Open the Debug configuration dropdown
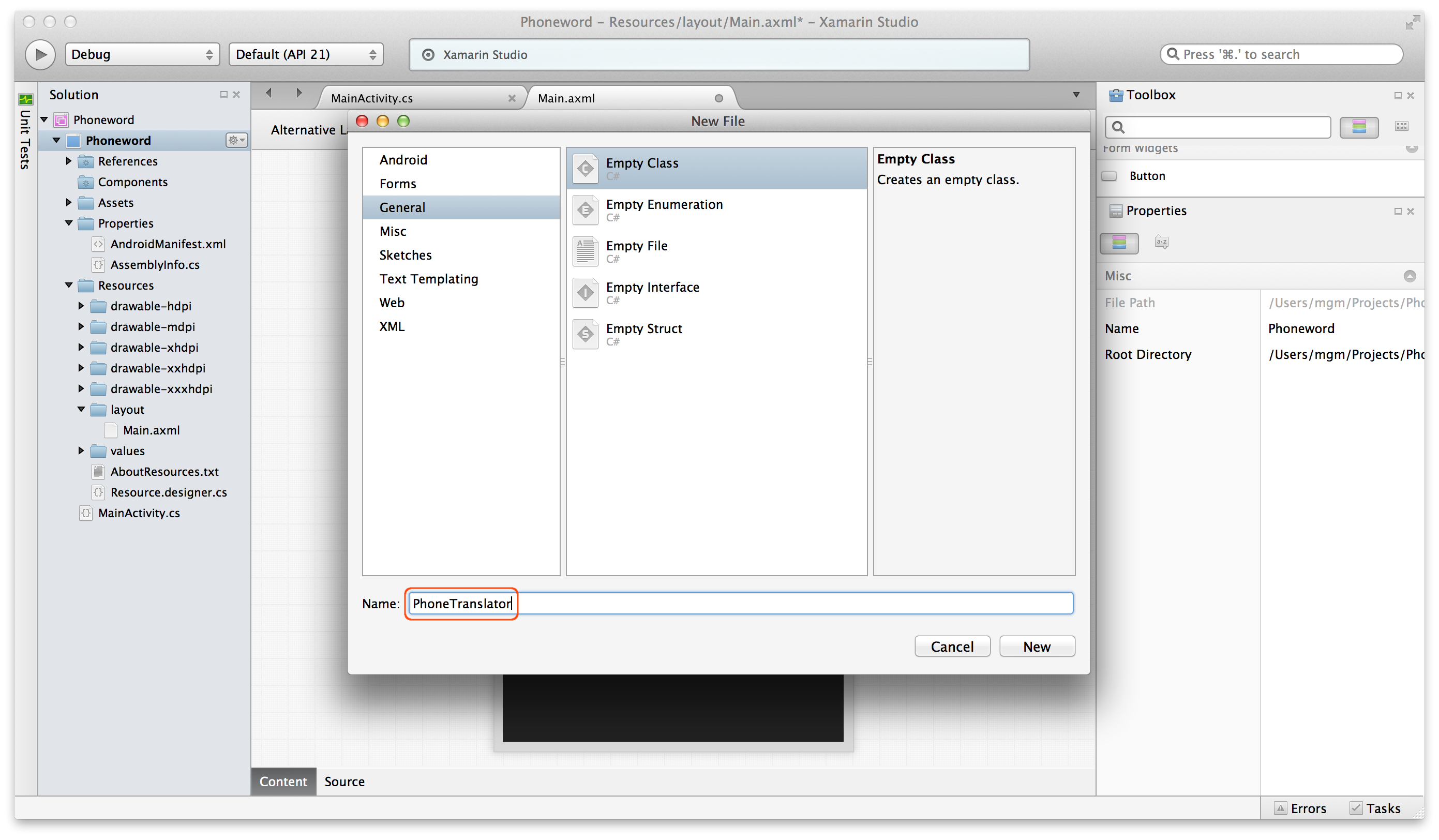This screenshot has width=1439, height=840. point(142,54)
